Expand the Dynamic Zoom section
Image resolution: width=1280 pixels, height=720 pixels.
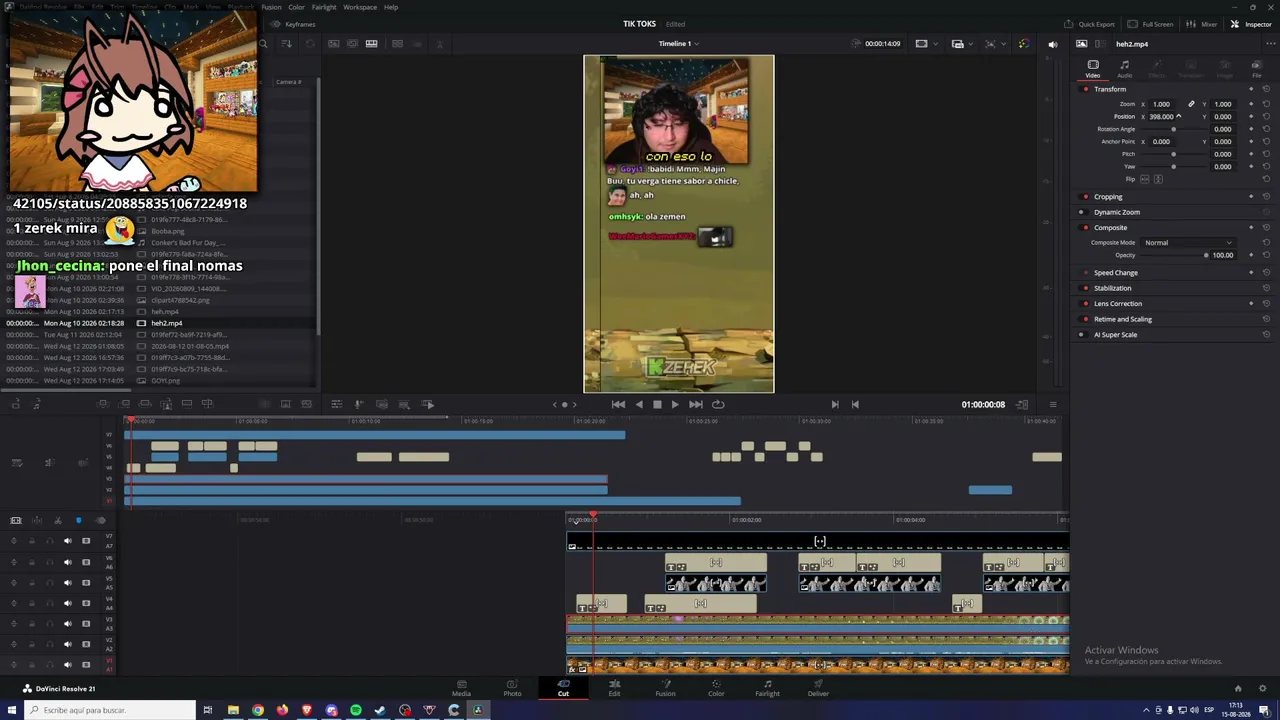[x=1117, y=212]
